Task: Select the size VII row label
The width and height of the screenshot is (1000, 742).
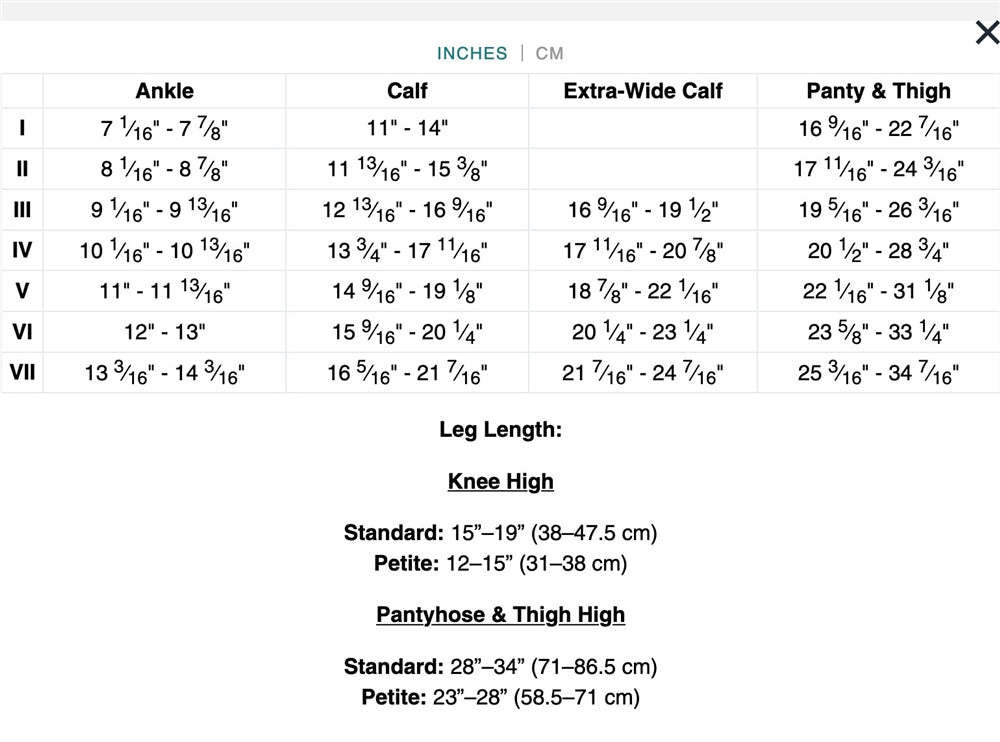Action: 22,373
